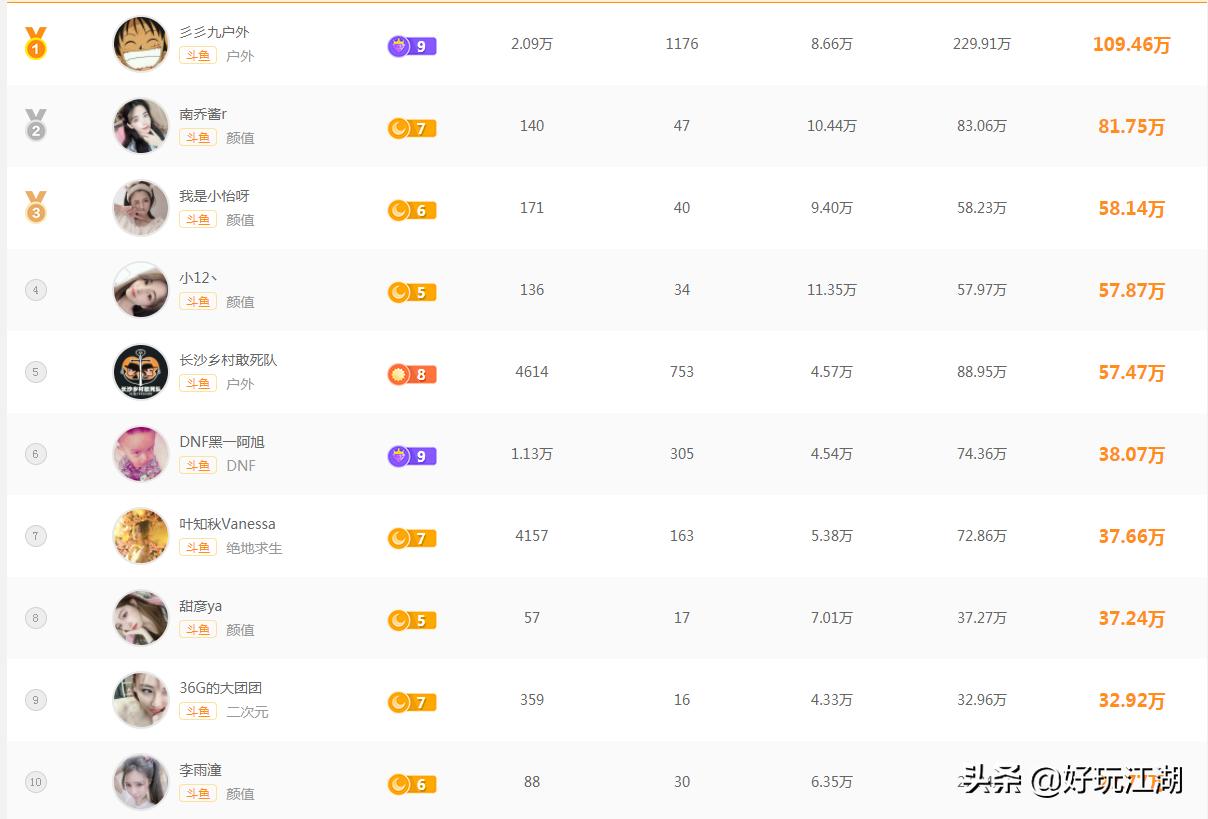The width and height of the screenshot is (1208, 819).
Task: Click the purple level 9 badge for DNF黑一阿旭
Action: [x=412, y=456]
